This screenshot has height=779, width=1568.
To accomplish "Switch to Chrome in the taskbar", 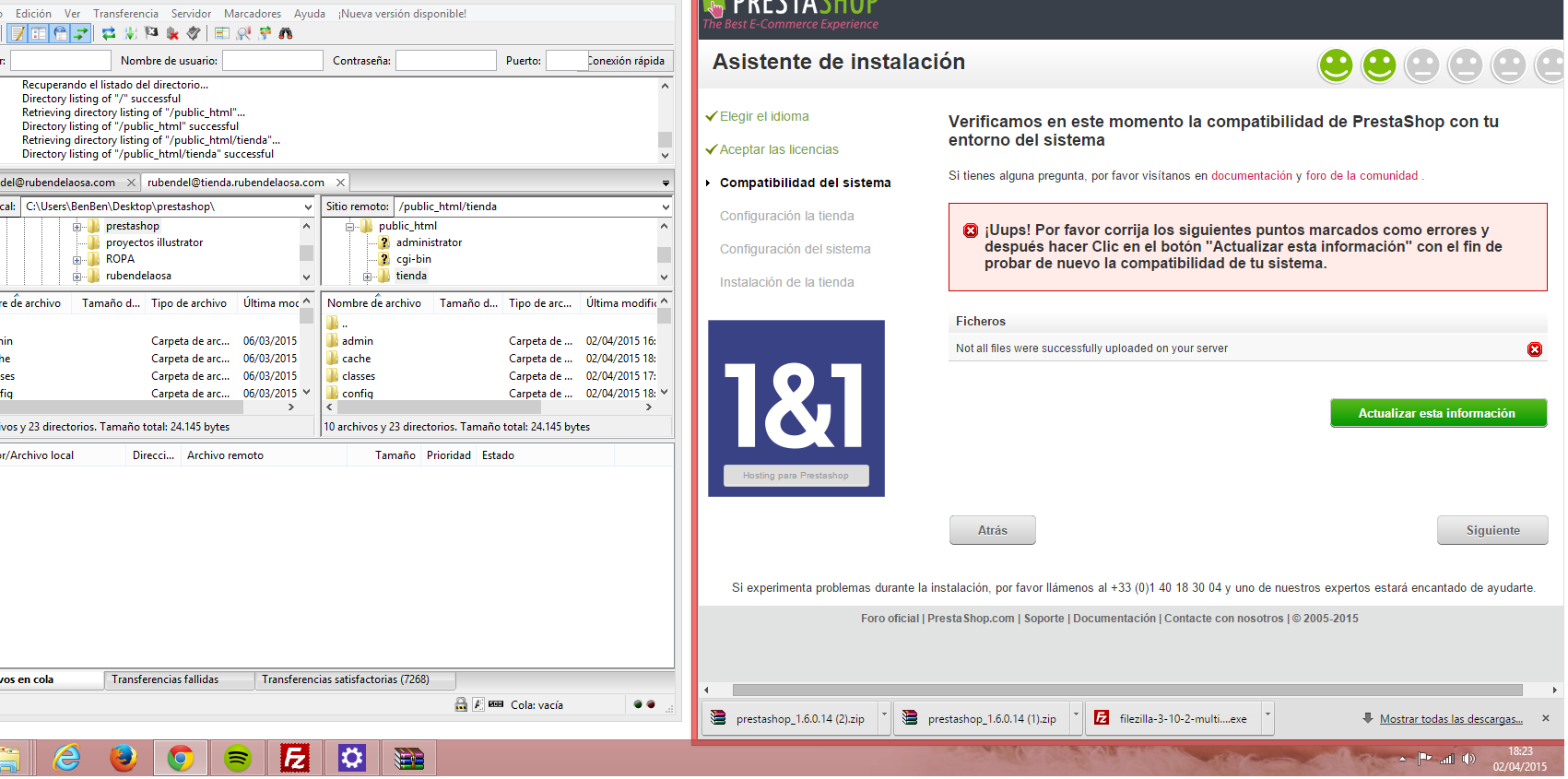I will click(181, 759).
